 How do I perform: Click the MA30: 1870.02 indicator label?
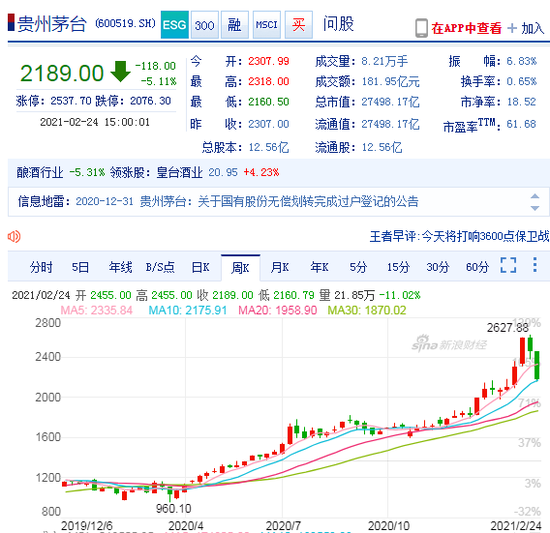[367, 310]
